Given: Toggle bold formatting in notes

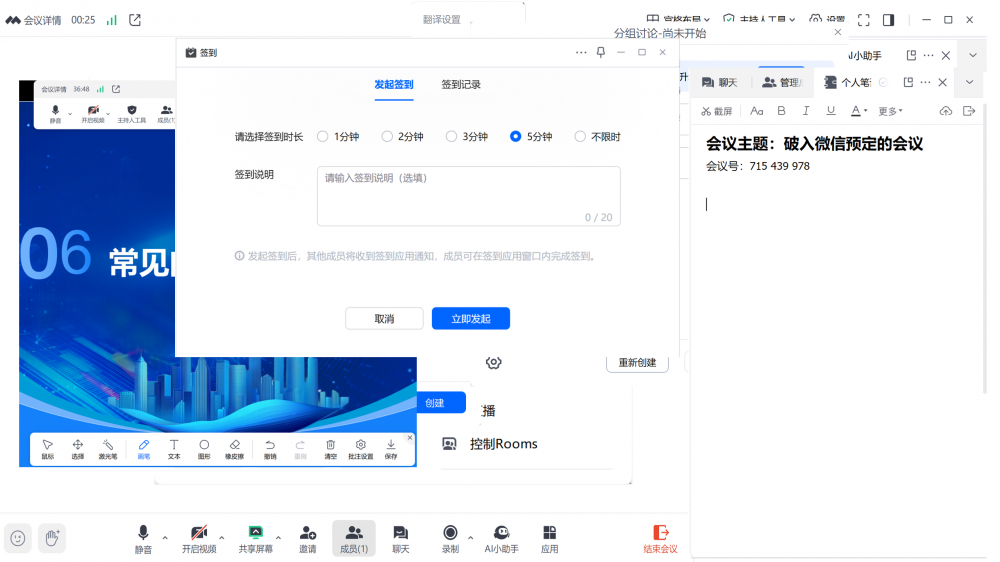Looking at the screenshot, I should click(781, 111).
